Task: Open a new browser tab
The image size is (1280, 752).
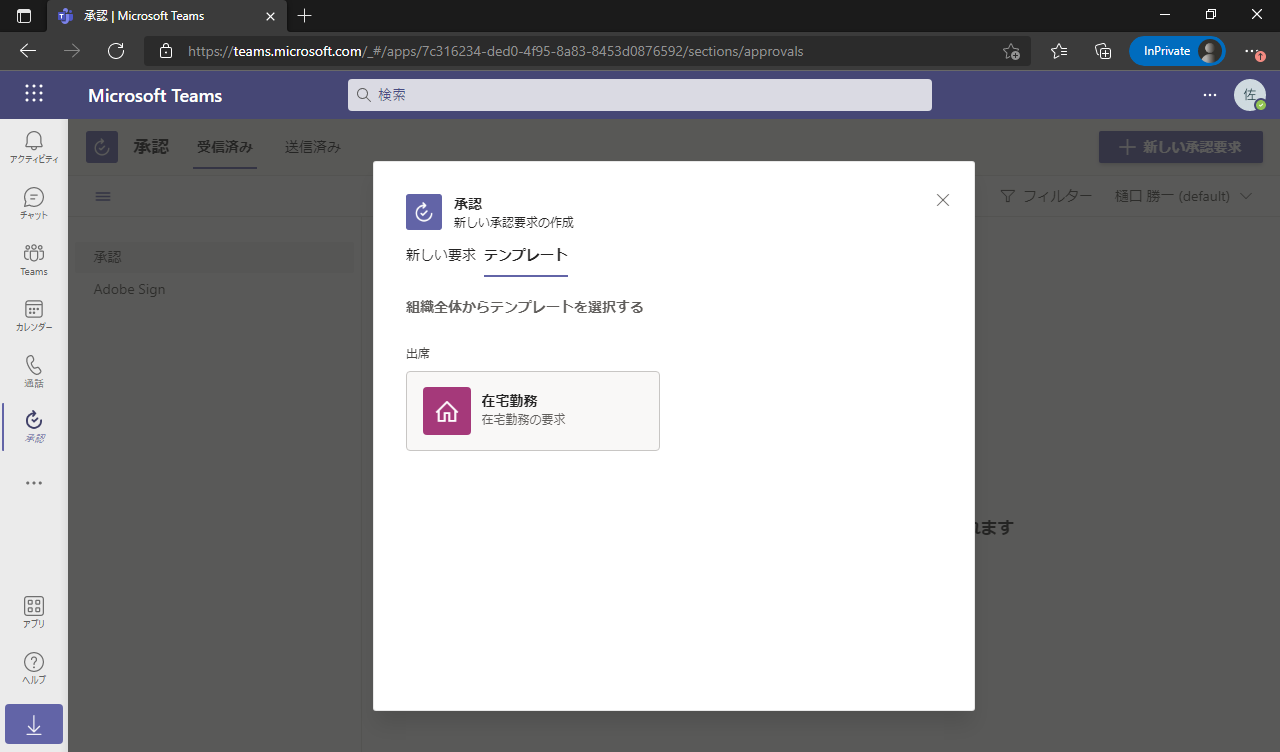Action: click(305, 16)
